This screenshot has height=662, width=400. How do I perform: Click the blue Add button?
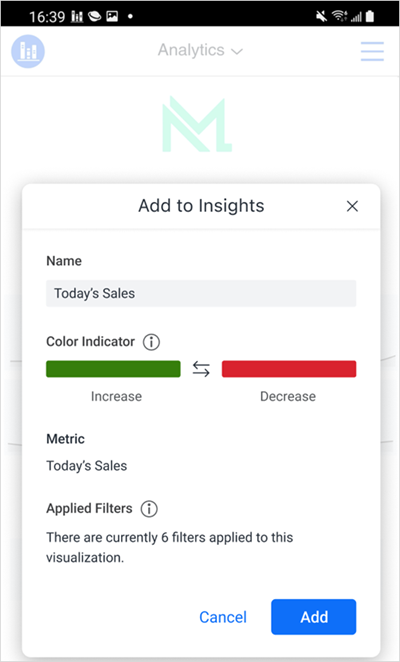314,617
